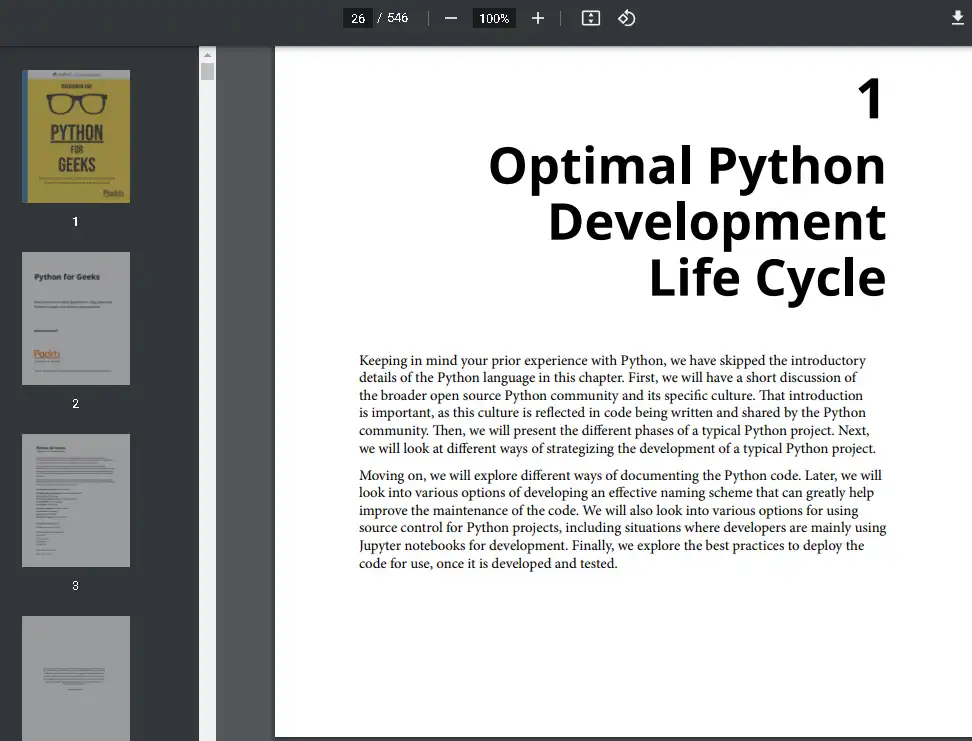The width and height of the screenshot is (972, 741).
Task: Rotate the document counterclockwise
Action: 627,18
